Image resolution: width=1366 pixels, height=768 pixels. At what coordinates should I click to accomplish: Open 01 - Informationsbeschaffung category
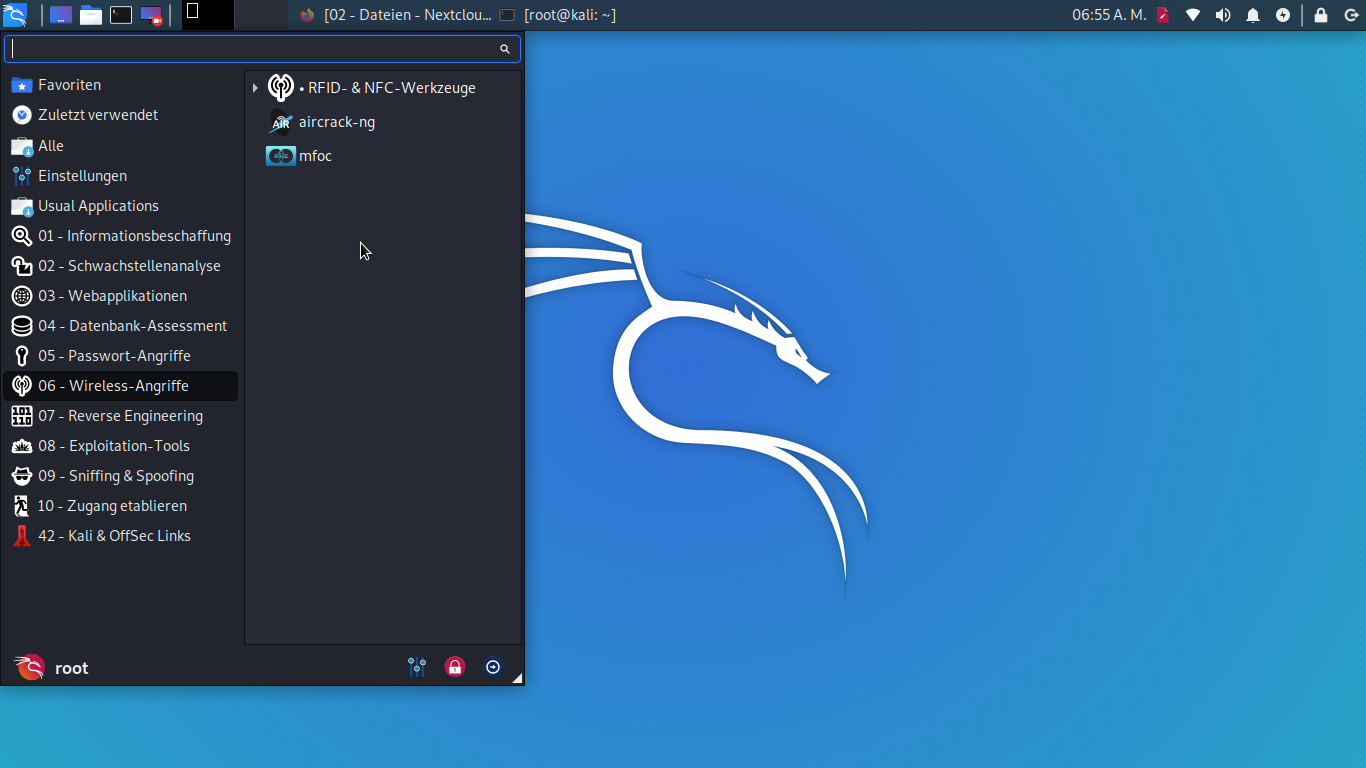pyautogui.click(x=121, y=236)
